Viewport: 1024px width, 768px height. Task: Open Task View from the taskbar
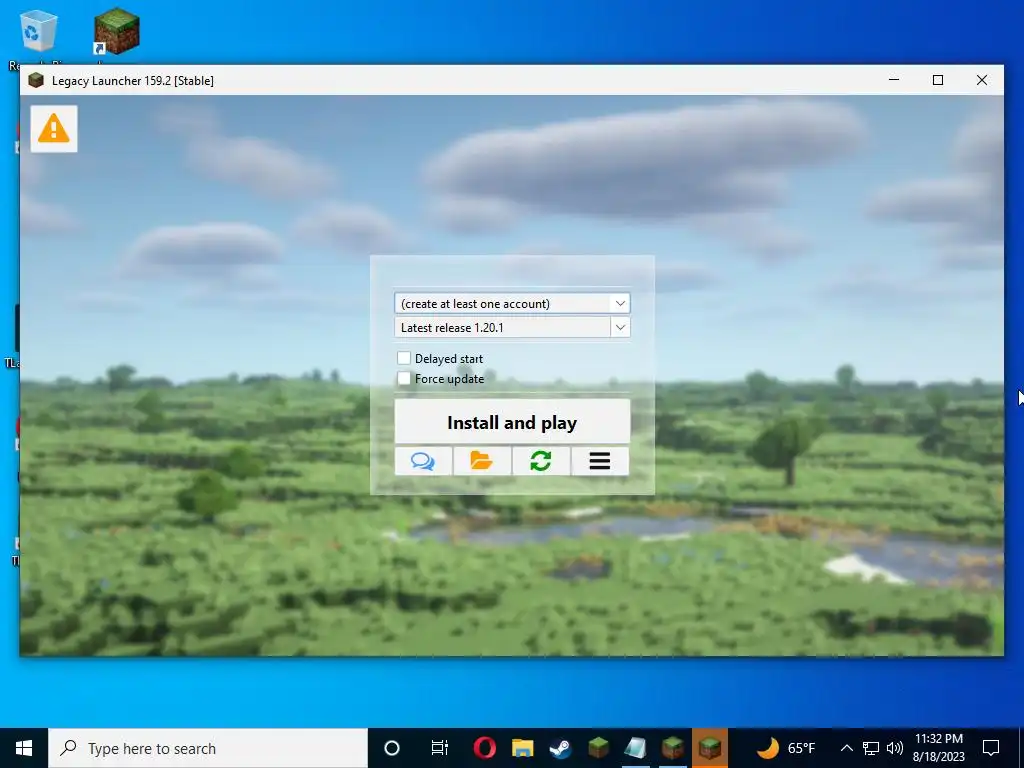click(x=440, y=748)
